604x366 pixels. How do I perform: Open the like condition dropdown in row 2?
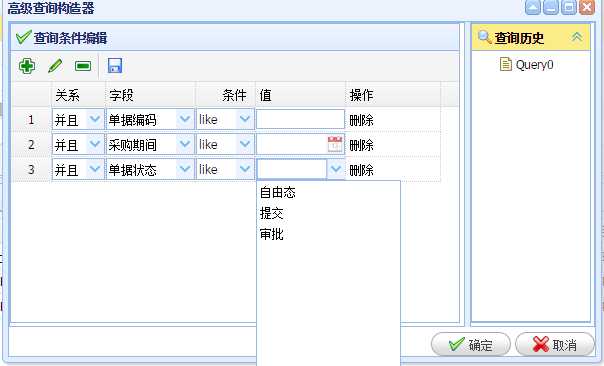pos(245,144)
